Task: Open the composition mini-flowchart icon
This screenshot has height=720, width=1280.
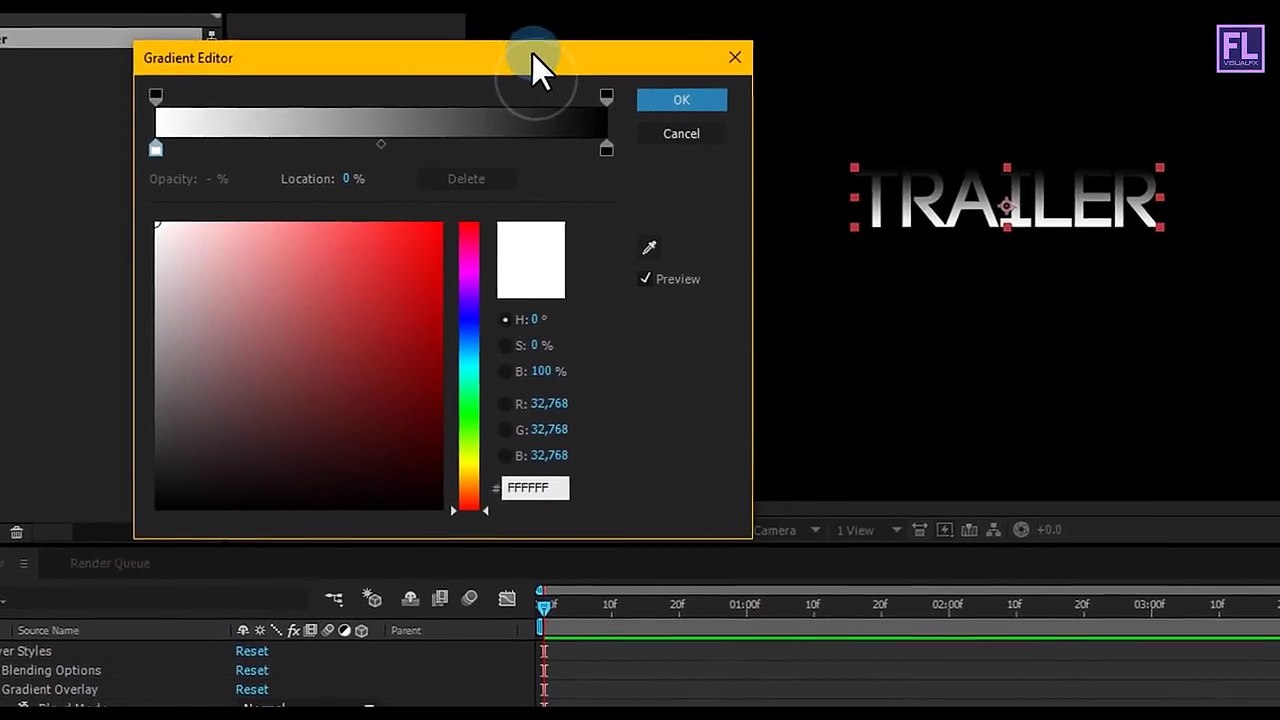Action: pyautogui.click(x=334, y=598)
